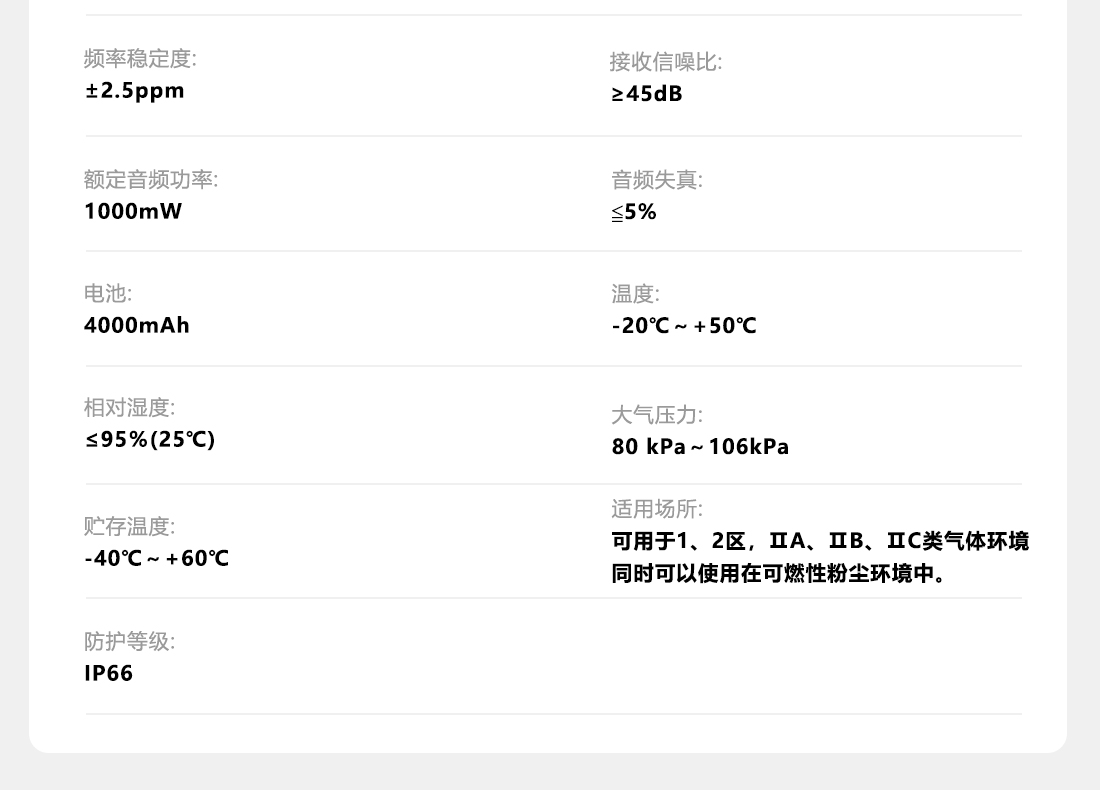Viewport: 1100px width, 790px height.
Task: Click the -40℃～+60℃ storage value
Action: pos(156,558)
